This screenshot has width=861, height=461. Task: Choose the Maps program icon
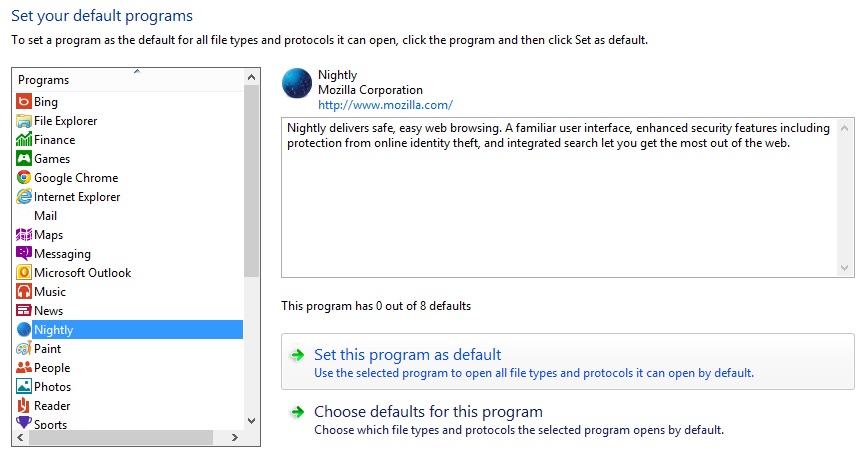point(24,234)
